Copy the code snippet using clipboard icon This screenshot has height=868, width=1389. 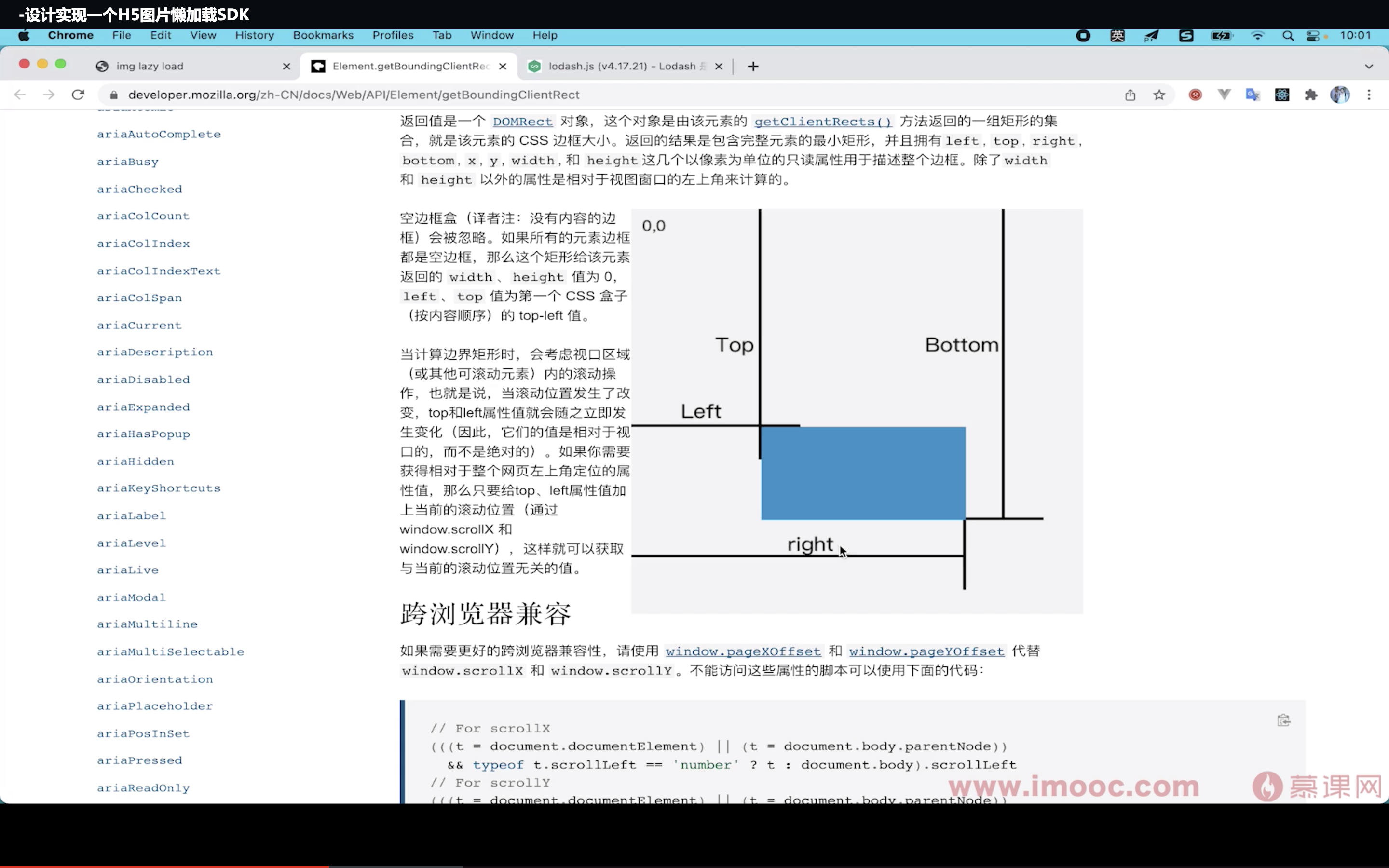(1284, 719)
